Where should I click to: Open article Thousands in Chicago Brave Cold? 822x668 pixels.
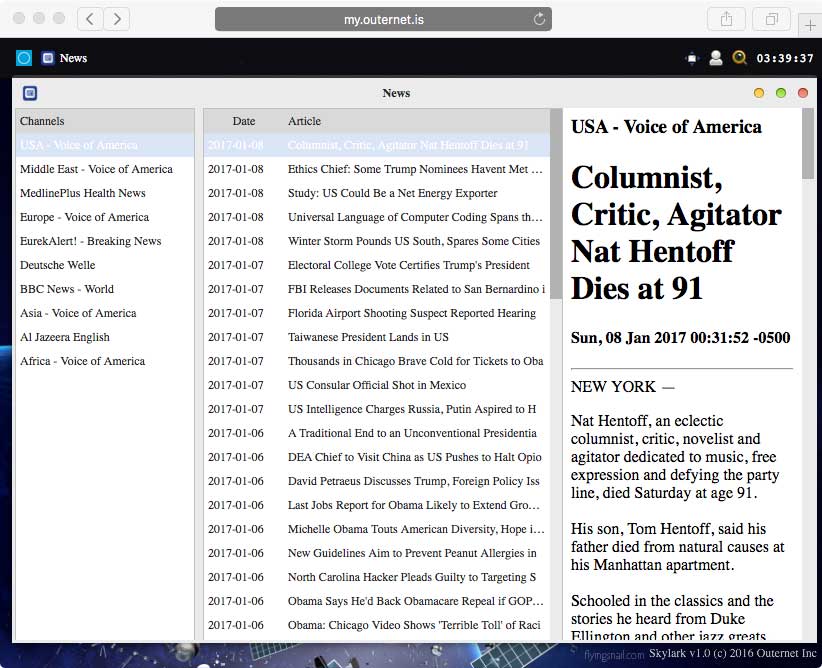[x=376, y=361]
